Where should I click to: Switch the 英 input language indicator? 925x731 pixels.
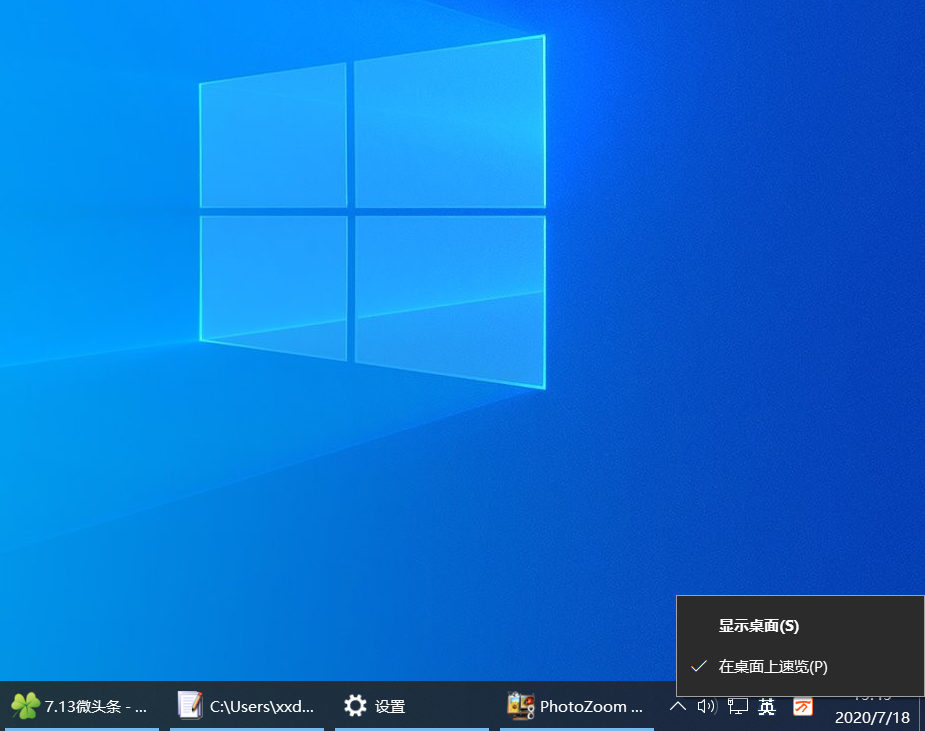[767, 706]
